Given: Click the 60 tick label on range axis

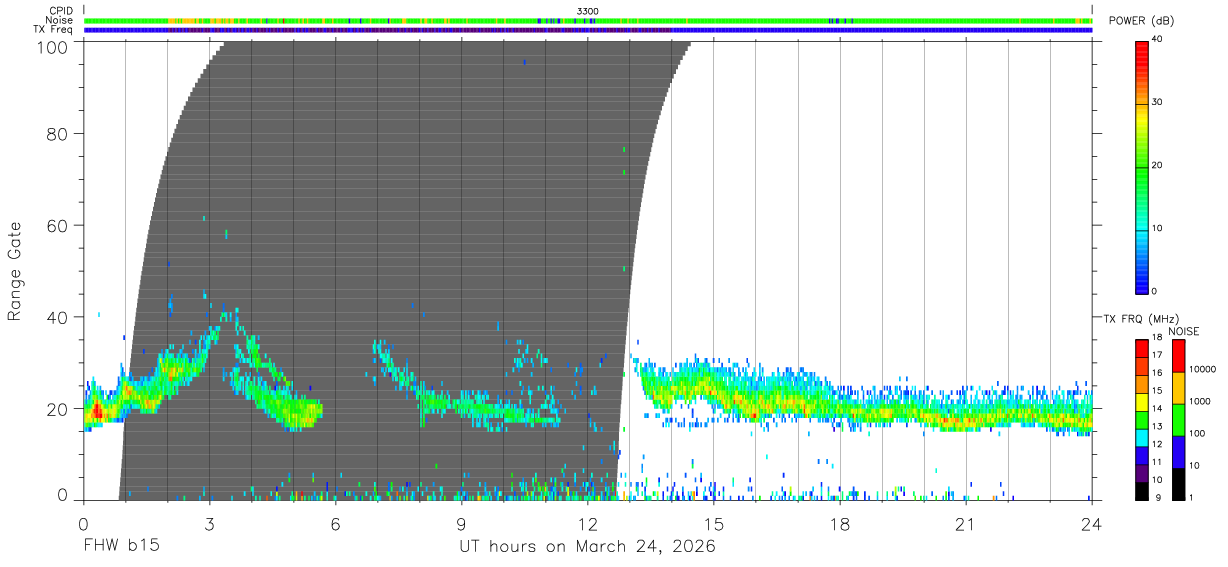Looking at the screenshot, I should [58, 225].
